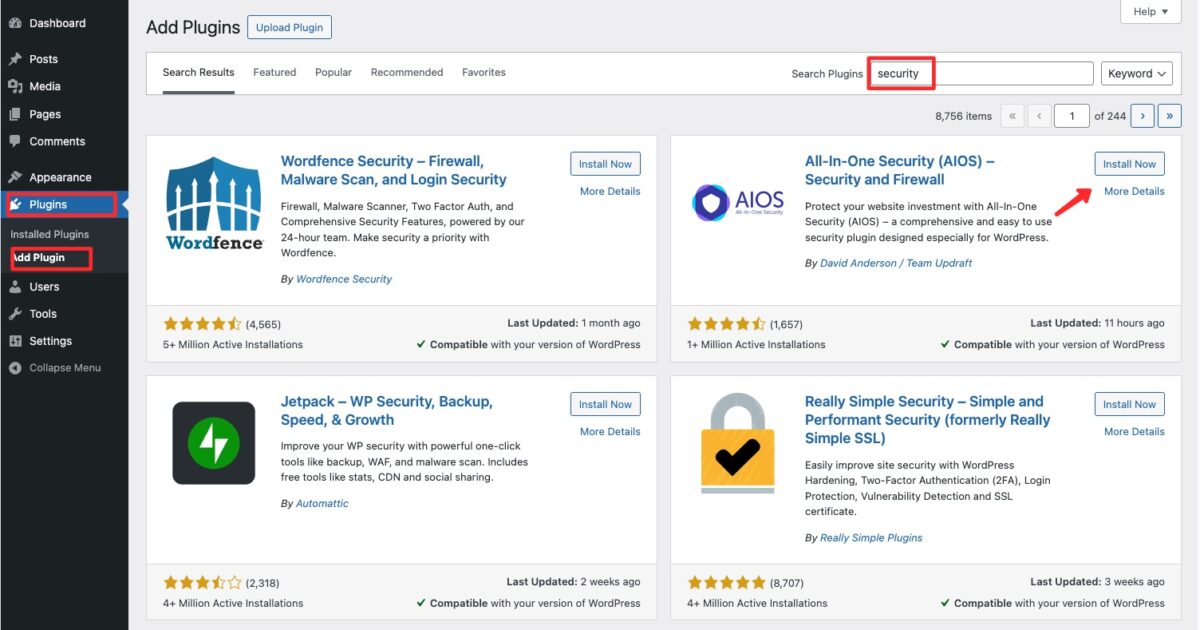Click the Upload Plugin button
Image resolution: width=1200 pixels, height=630 pixels.
click(x=289, y=27)
